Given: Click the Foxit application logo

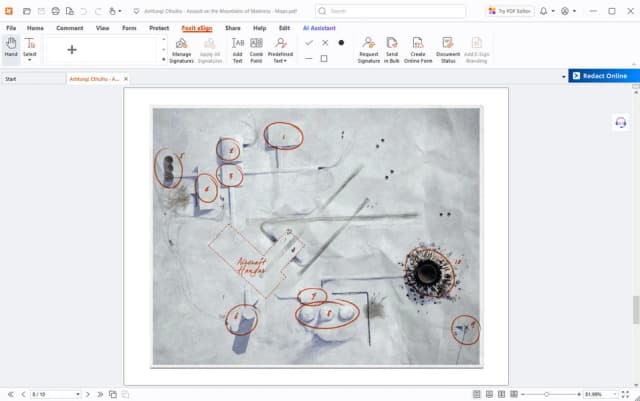Looking at the screenshot, I should click(9, 11).
